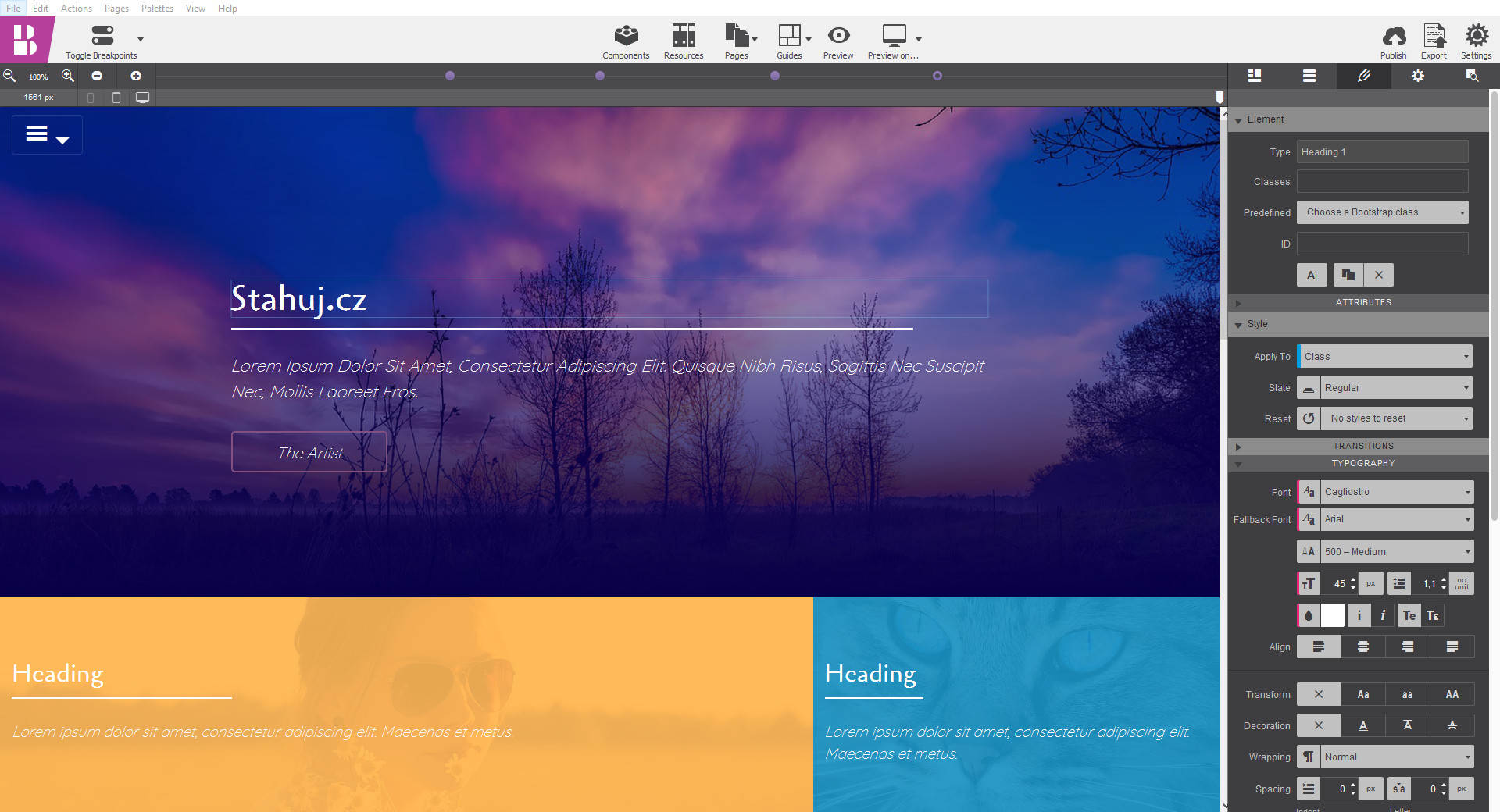The height and width of the screenshot is (812, 1500).
Task: Open the View menu
Action: pos(195,9)
